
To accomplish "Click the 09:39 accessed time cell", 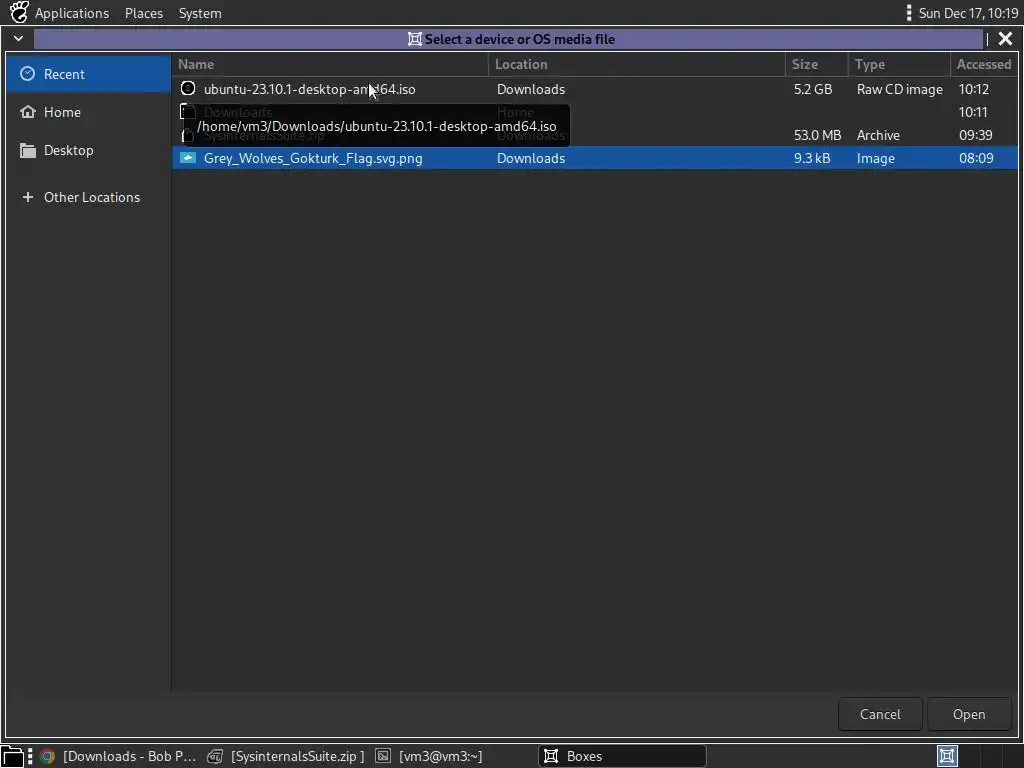I will click(976, 135).
